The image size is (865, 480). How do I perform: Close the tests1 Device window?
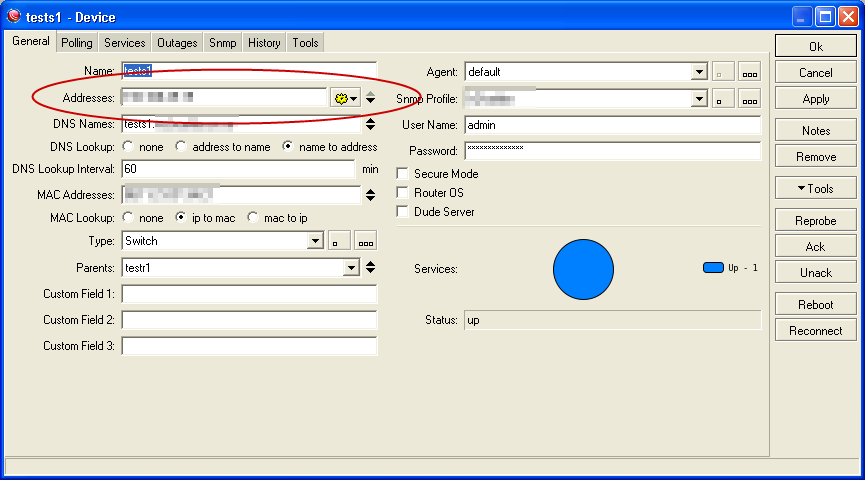tap(848, 17)
